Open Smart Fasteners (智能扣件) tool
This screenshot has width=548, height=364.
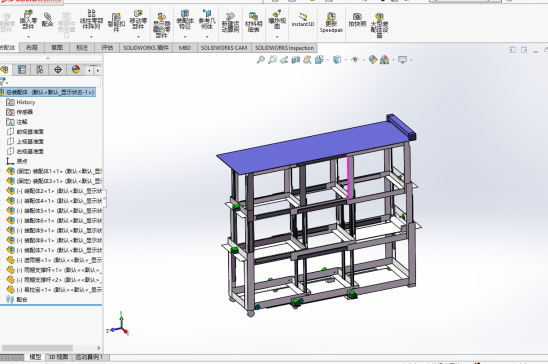(x=116, y=17)
